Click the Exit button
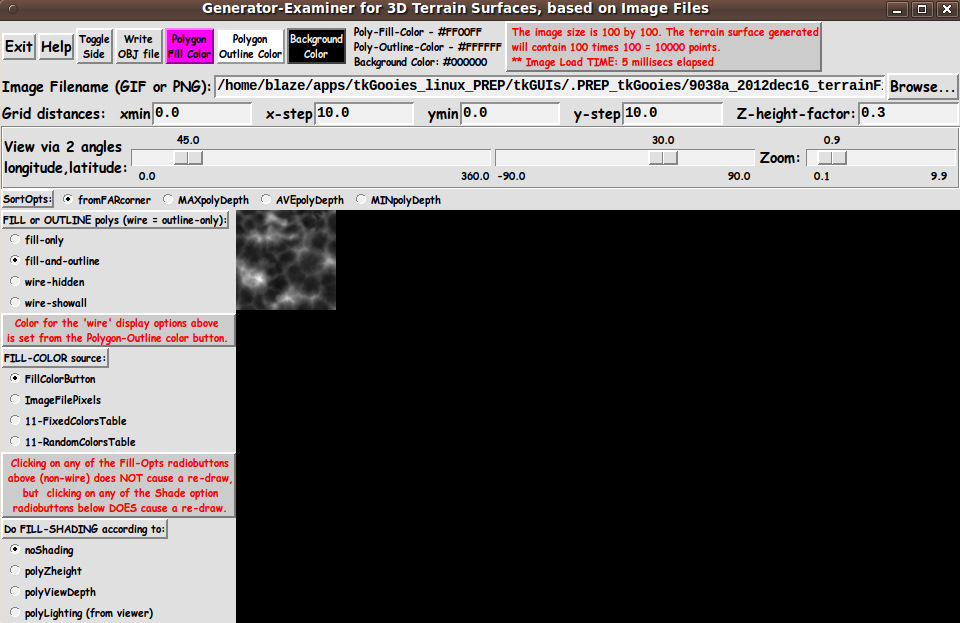Viewport: 960px width, 623px height. coord(18,47)
